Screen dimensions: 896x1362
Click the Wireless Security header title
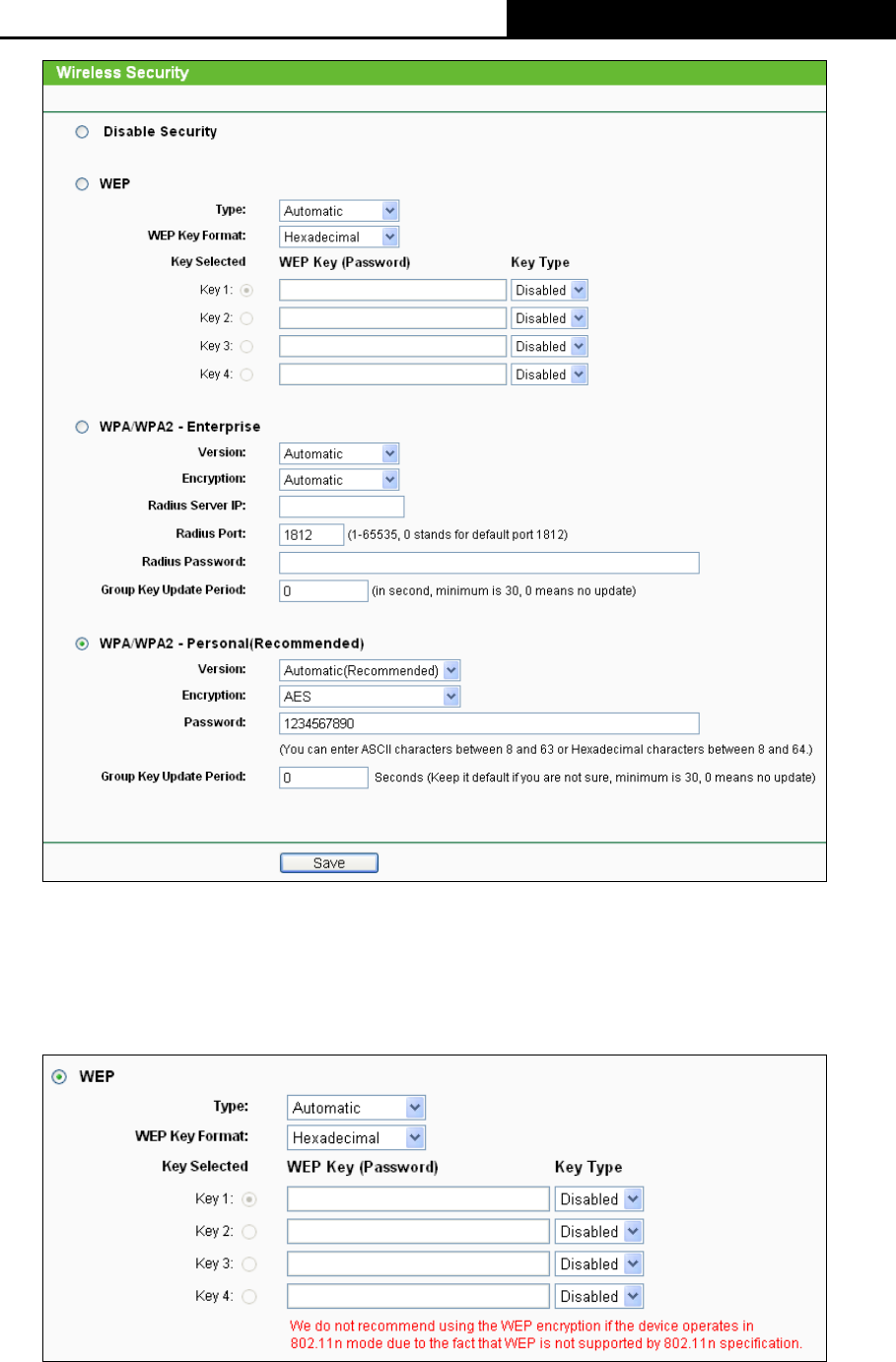pos(122,72)
